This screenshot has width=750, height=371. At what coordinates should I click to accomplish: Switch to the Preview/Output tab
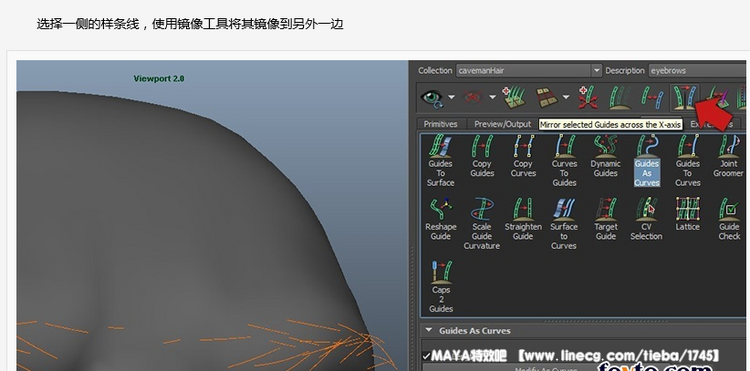click(x=502, y=124)
